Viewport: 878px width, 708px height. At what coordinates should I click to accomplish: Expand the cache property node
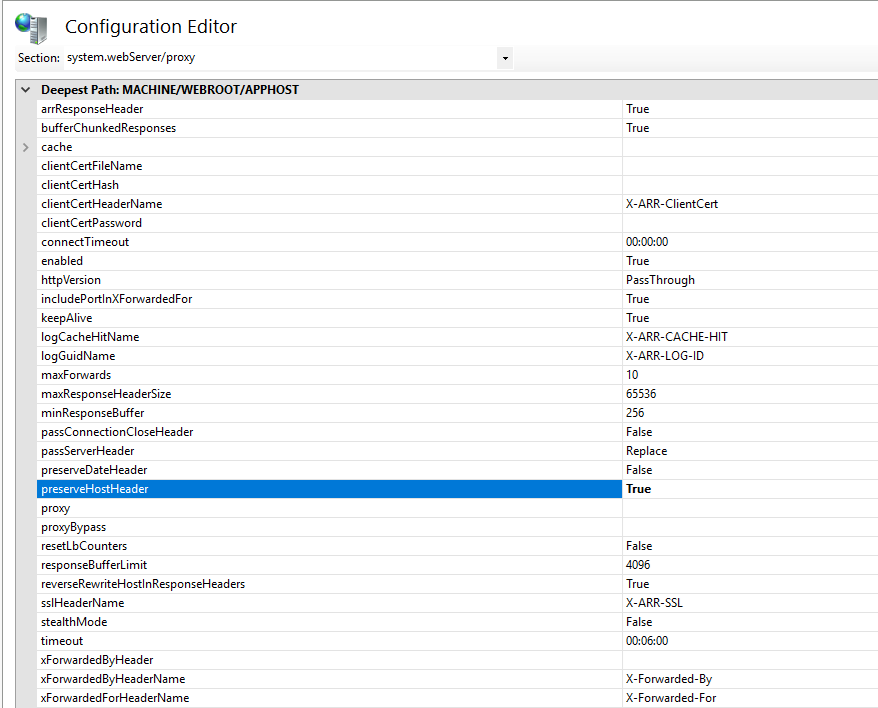pyautogui.click(x=26, y=147)
